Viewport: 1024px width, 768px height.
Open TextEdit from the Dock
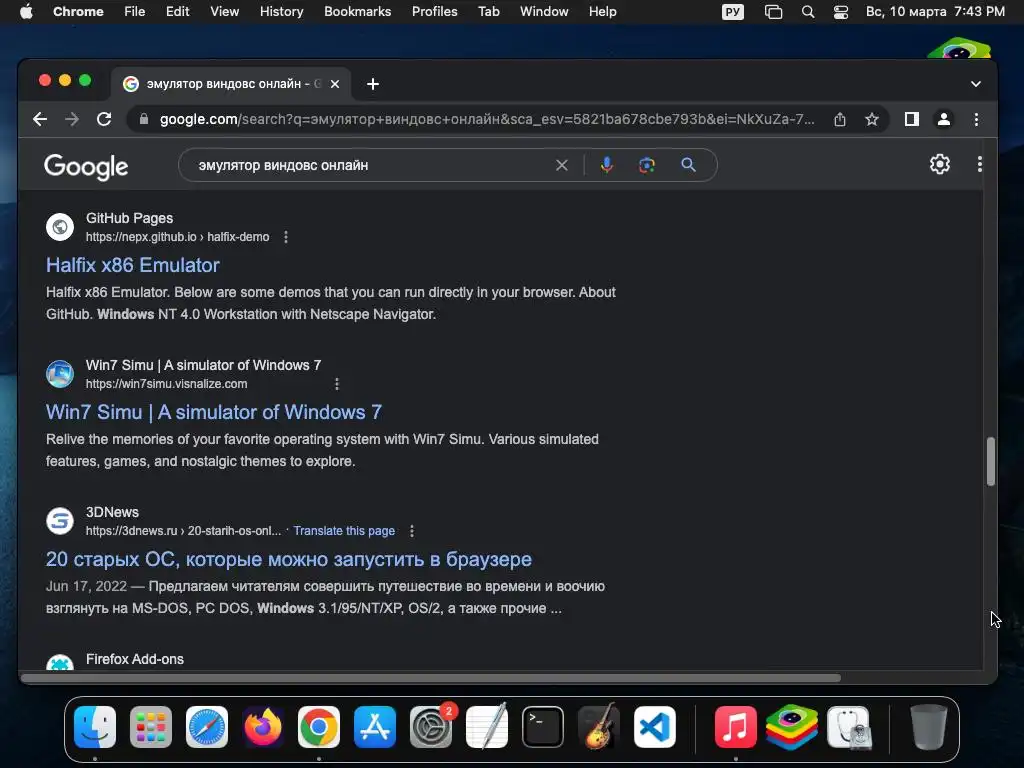click(487, 727)
